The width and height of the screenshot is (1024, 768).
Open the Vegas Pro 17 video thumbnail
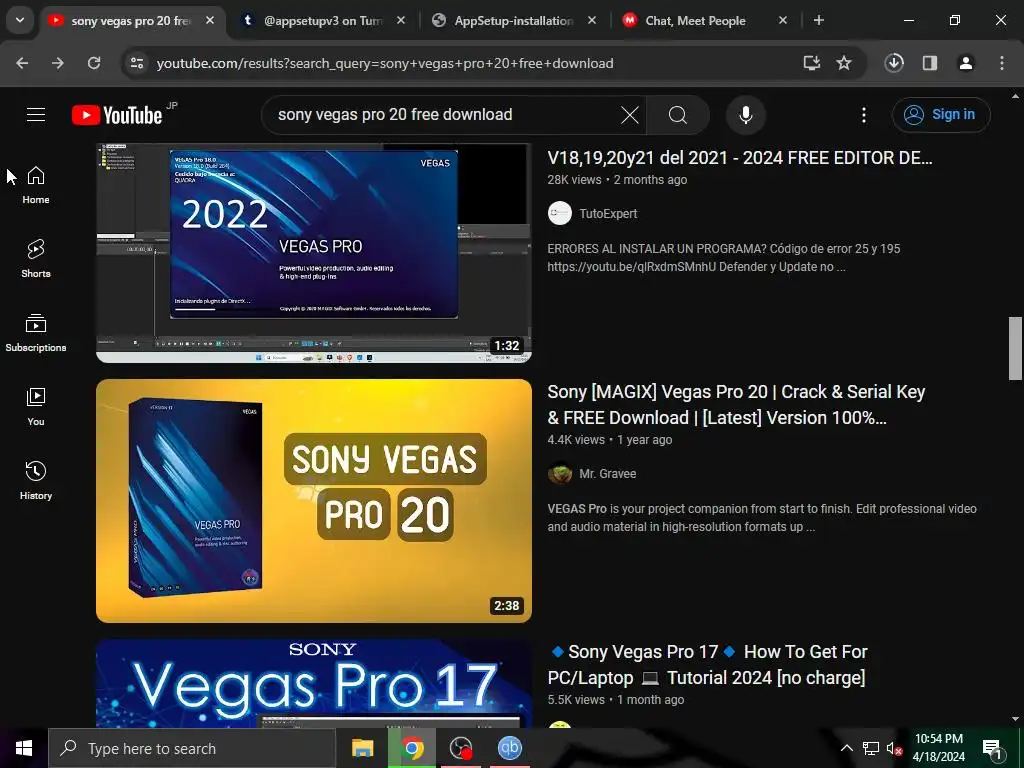point(313,683)
